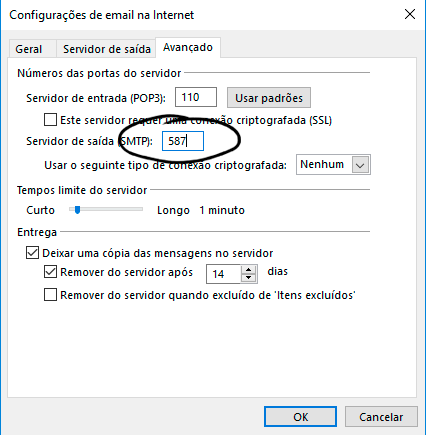Click the Usar padrões button
Screen dimensions: 426x435
269,98
